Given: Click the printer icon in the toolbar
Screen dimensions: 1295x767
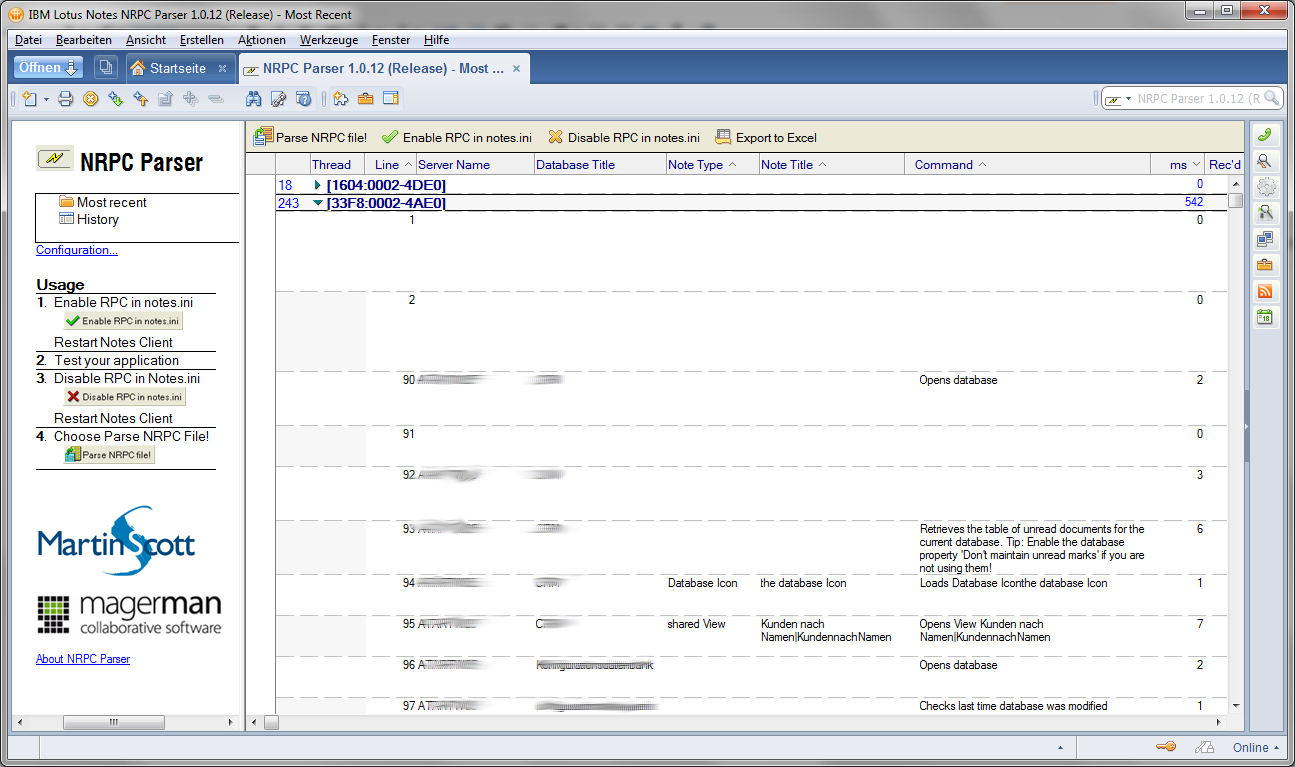Looking at the screenshot, I should tap(66, 98).
